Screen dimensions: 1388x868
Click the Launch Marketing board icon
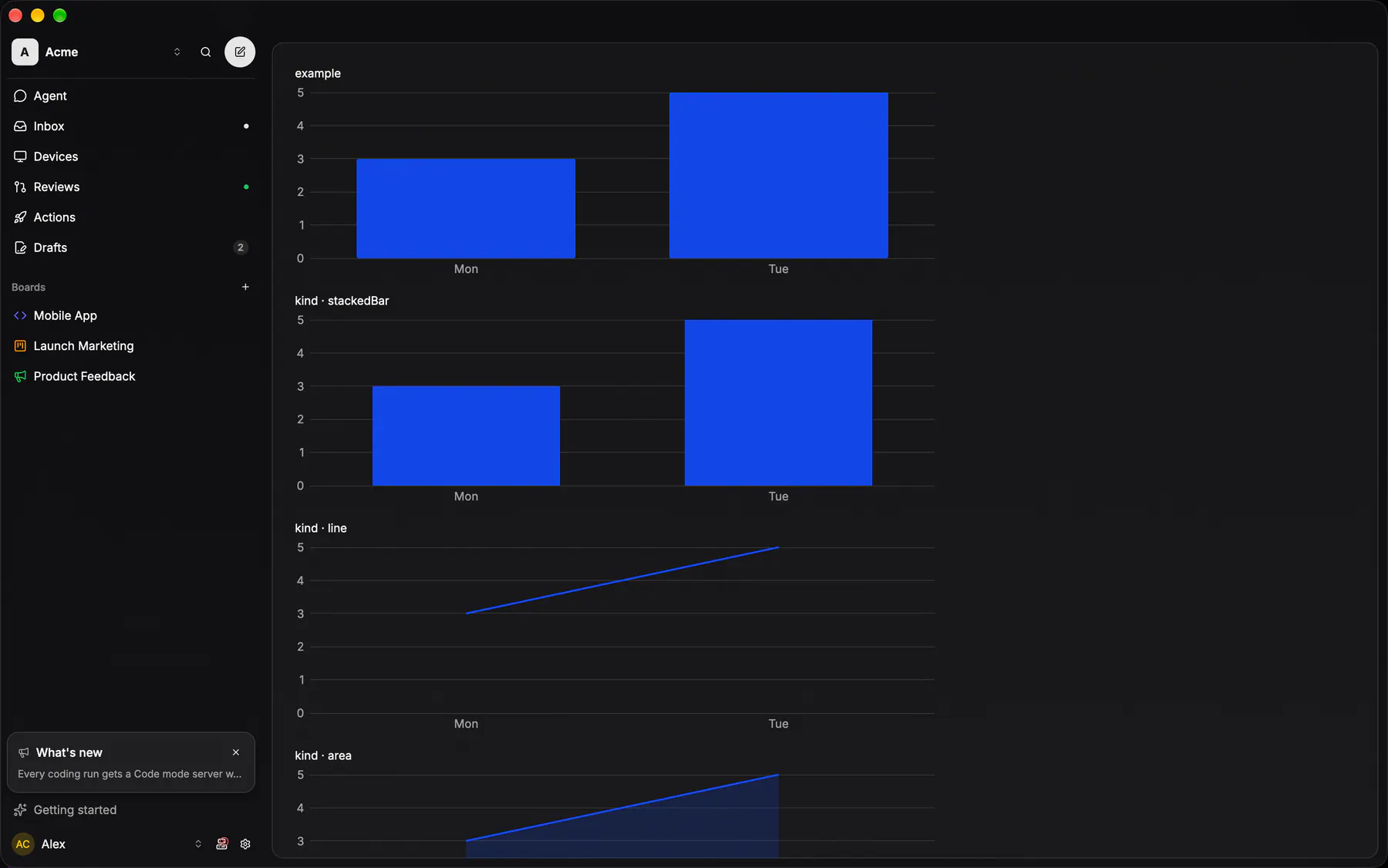point(20,346)
